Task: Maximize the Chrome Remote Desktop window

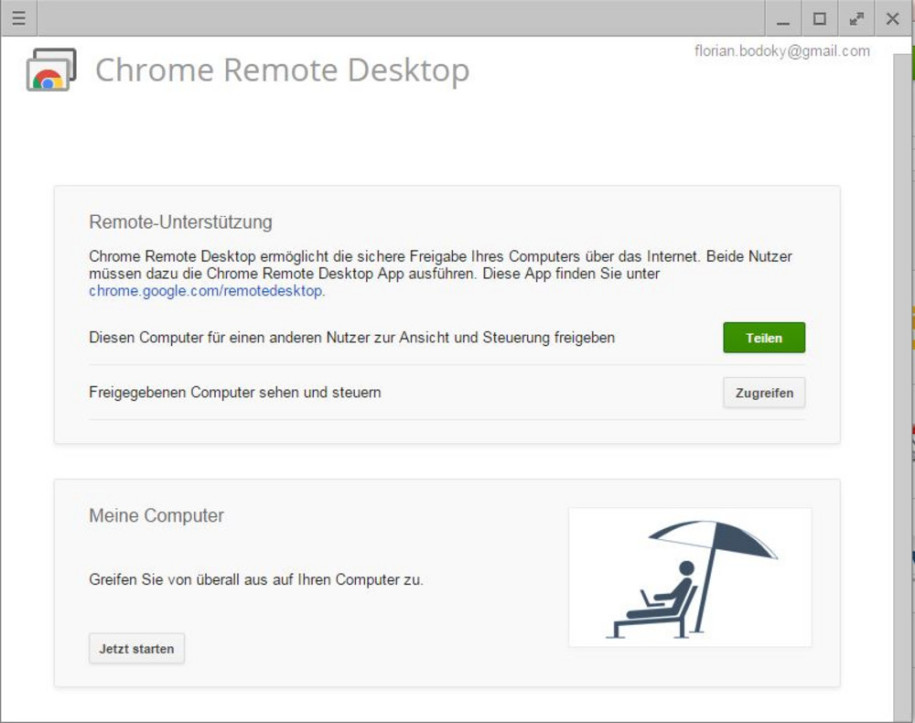Action: [x=820, y=19]
